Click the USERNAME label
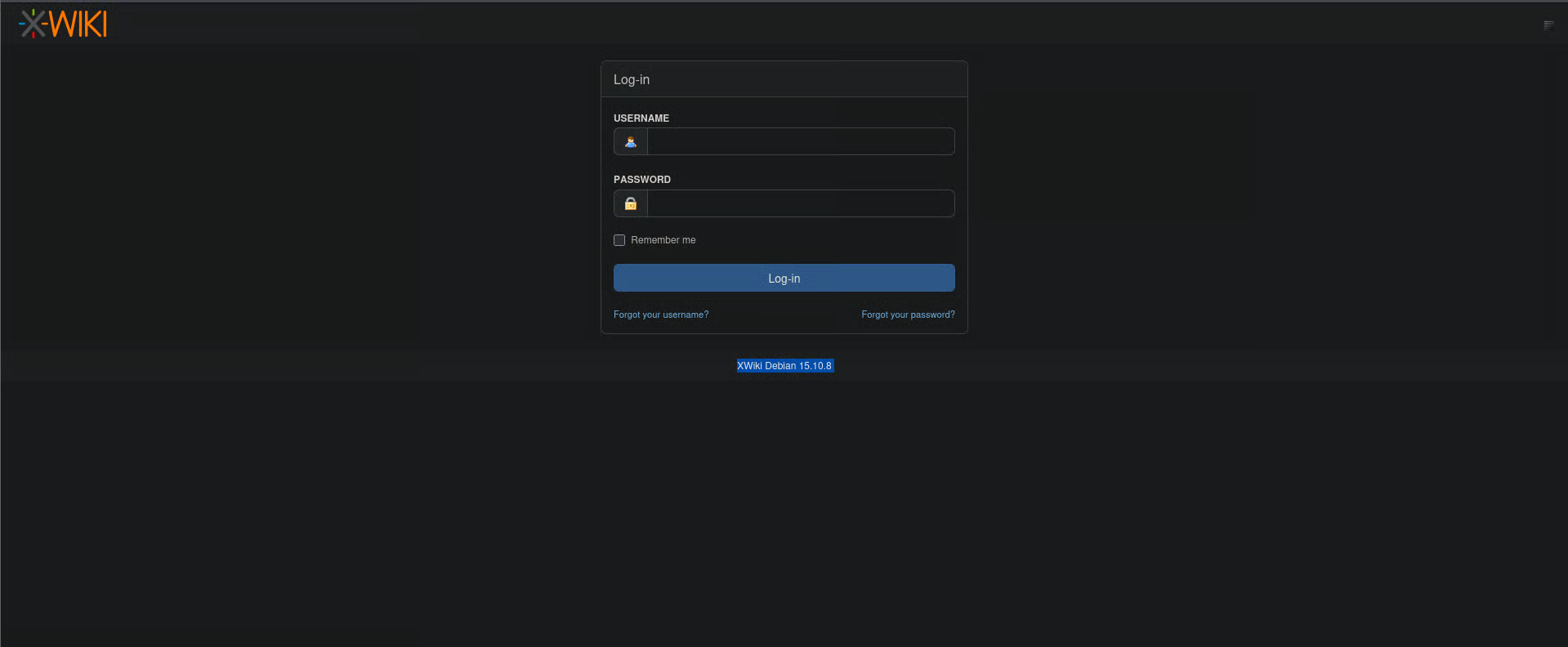This screenshot has width=1568, height=647. (641, 118)
